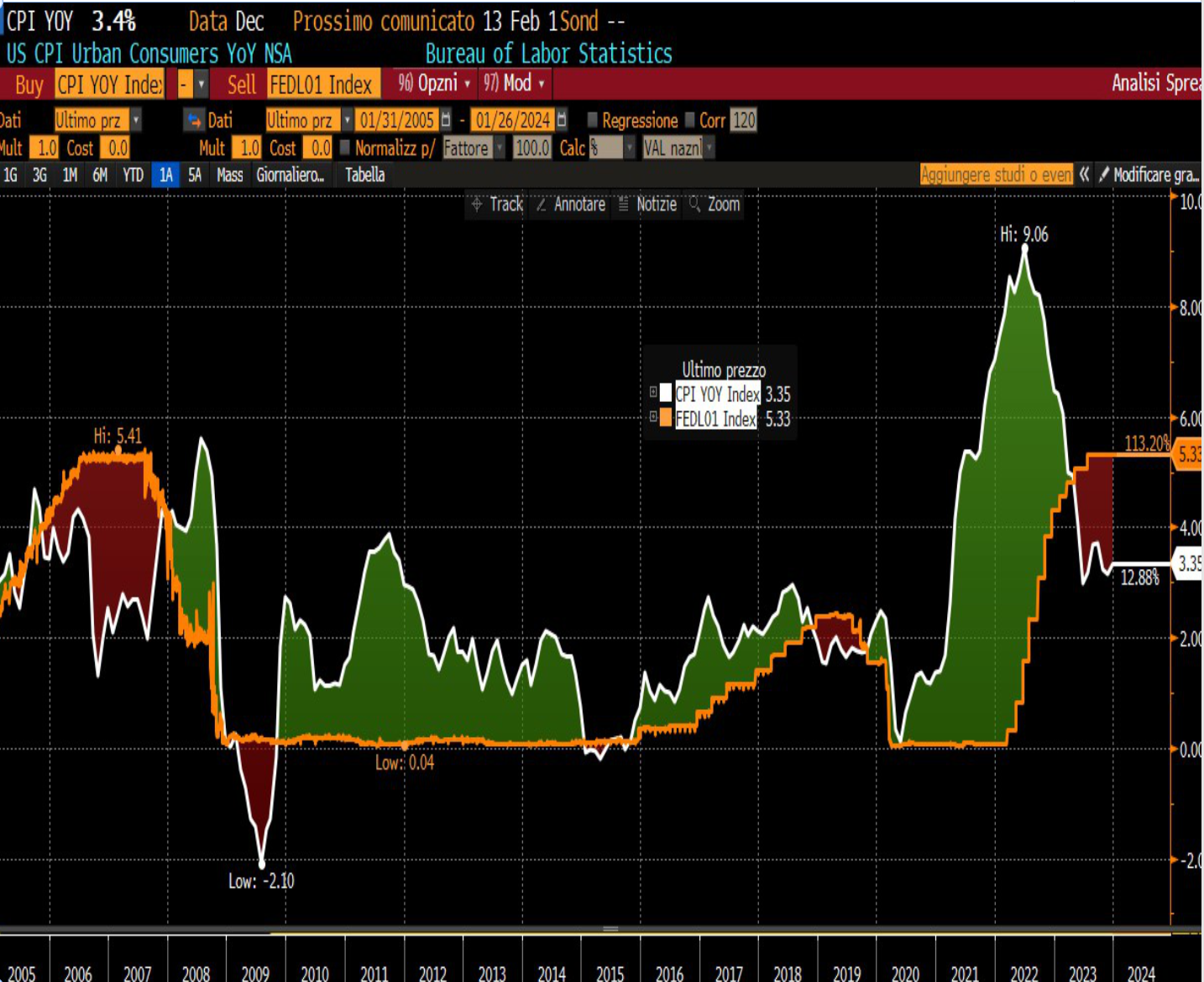Open the 97) Mod menu

pos(514,83)
